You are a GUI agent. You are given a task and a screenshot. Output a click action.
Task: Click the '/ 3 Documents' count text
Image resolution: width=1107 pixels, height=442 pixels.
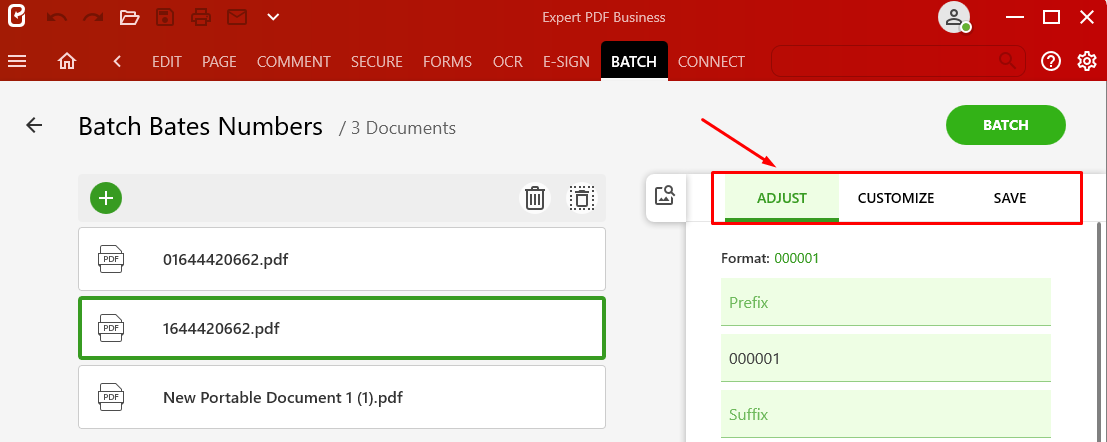click(397, 129)
